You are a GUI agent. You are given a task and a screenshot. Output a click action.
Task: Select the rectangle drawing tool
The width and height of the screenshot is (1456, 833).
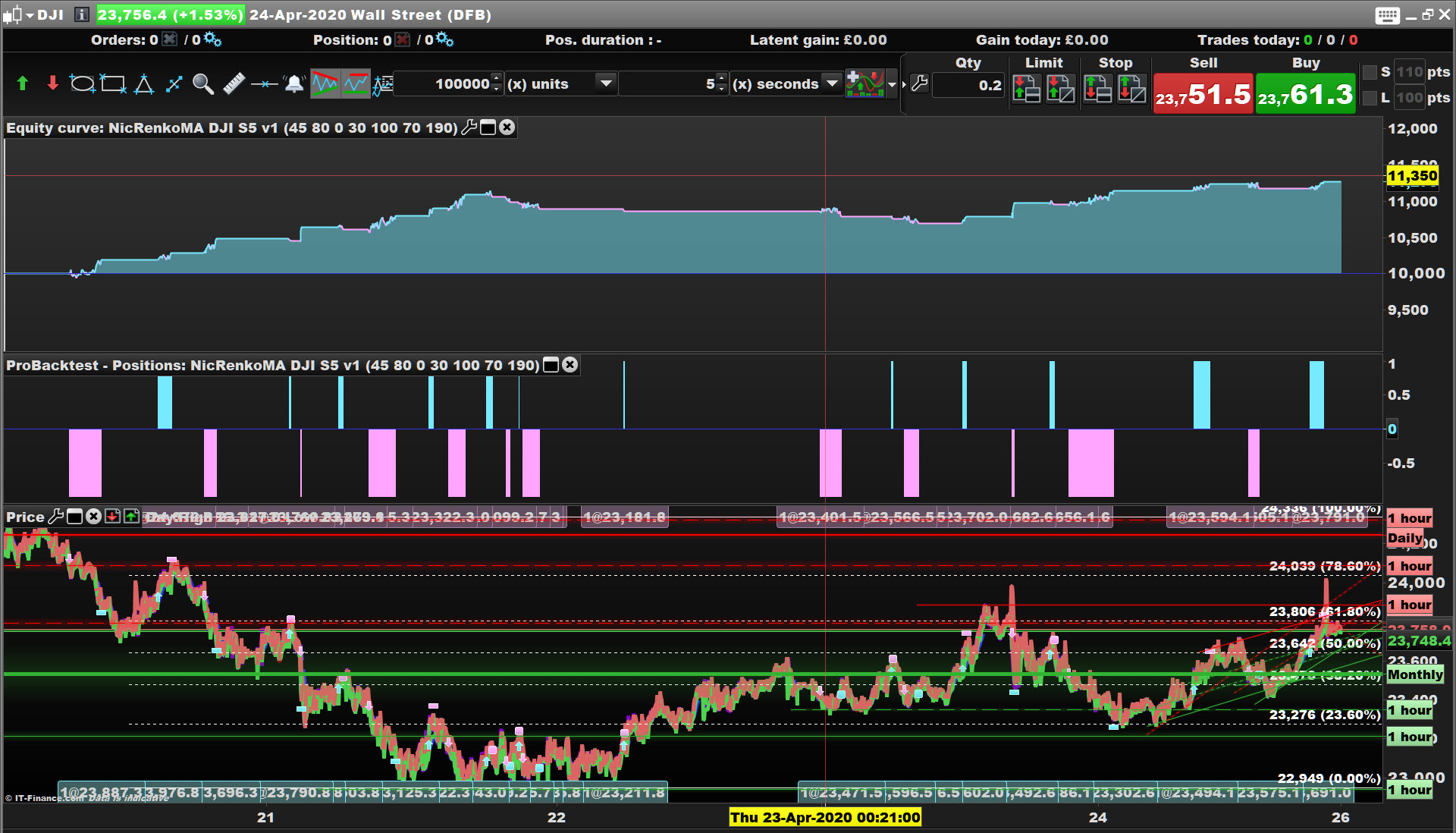click(113, 83)
